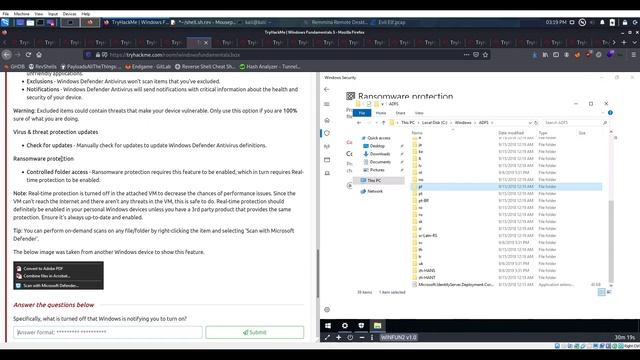Viewport: 640px width, 360px height.
Task: Open Endgame GitLab bookmark
Action: pos(148,67)
